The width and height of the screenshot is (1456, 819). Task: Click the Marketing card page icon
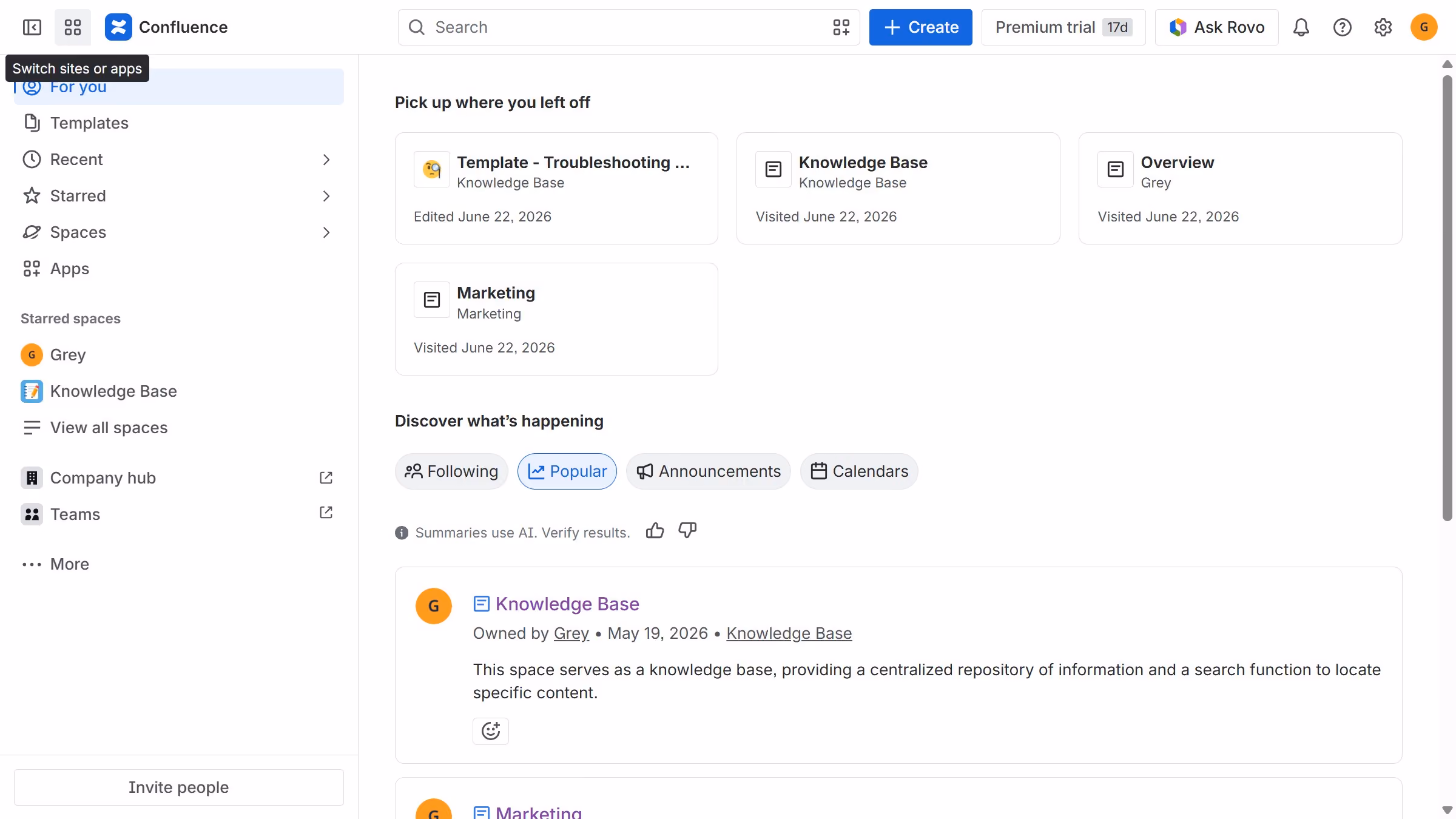click(432, 300)
